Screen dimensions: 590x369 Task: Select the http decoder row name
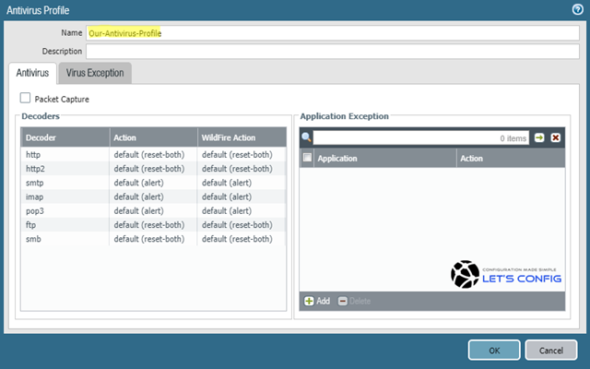click(x=33, y=155)
